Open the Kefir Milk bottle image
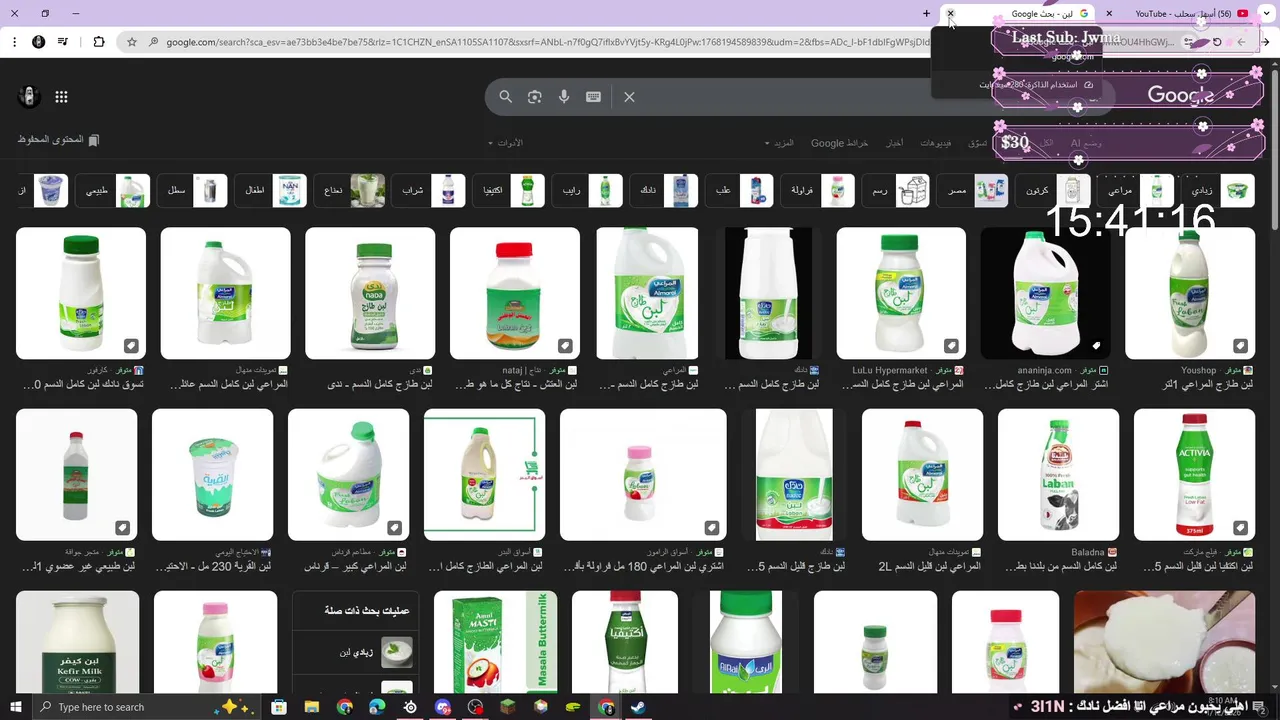 [x=77, y=641]
